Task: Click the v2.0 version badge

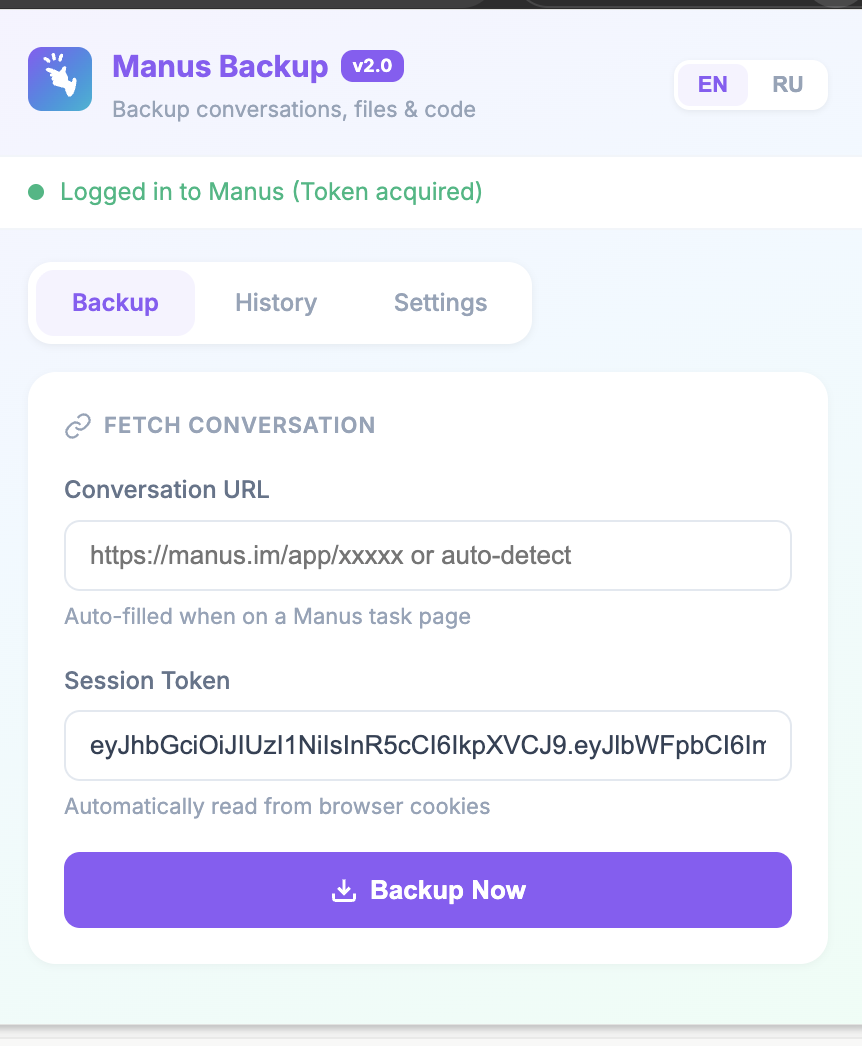Action: click(372, 67)
